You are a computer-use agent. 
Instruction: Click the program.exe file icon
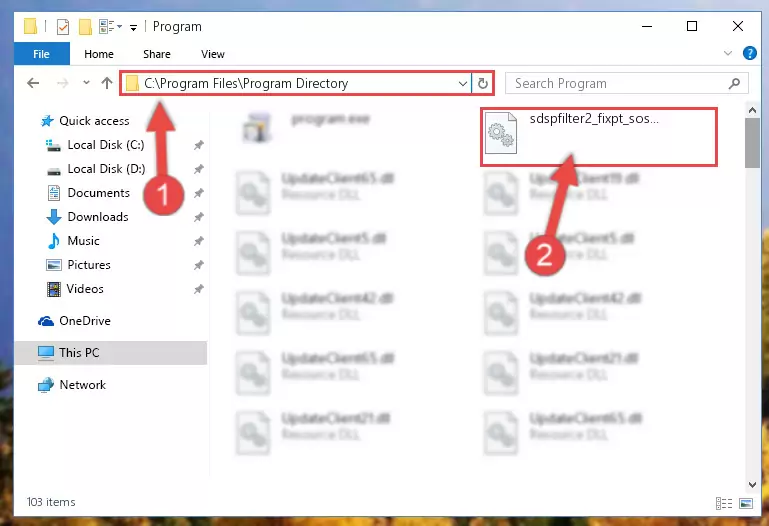[x=256, y=127]
